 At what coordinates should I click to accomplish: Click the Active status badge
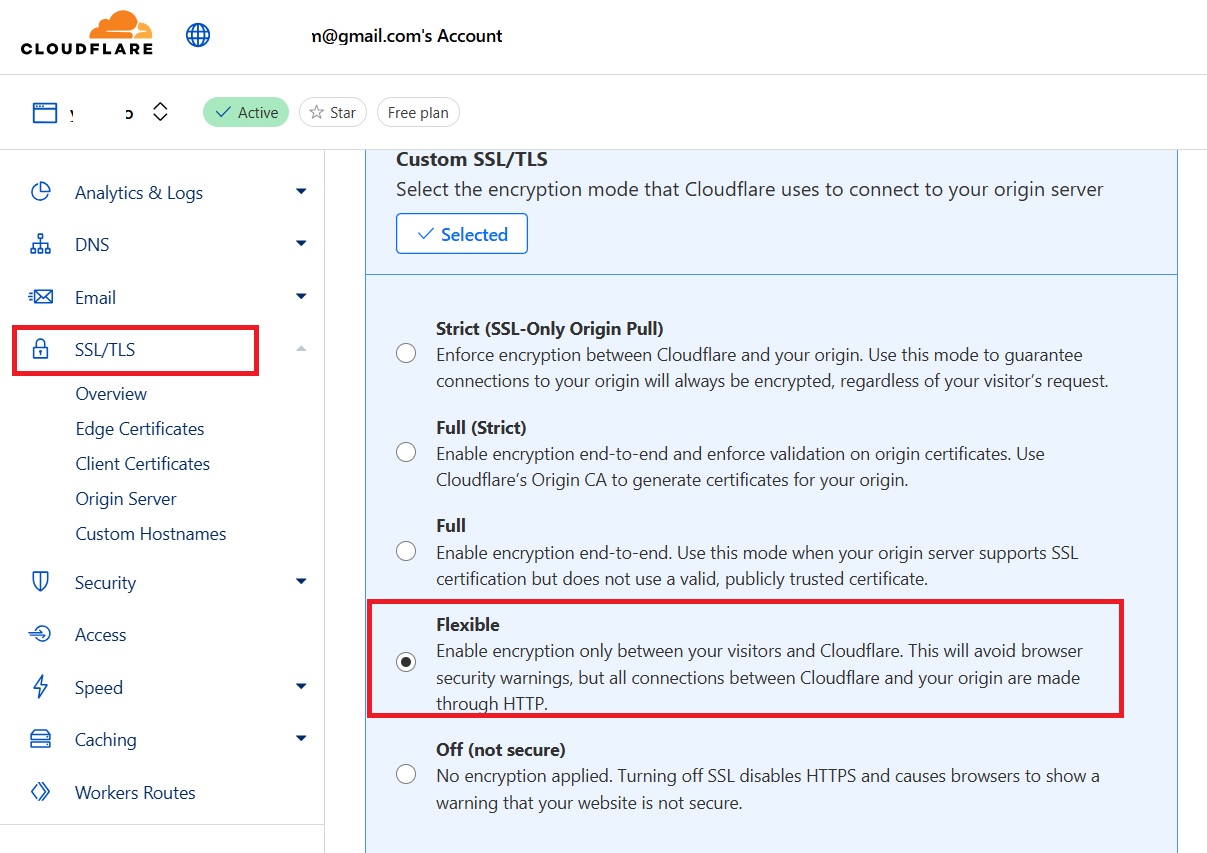pos(246,112)
